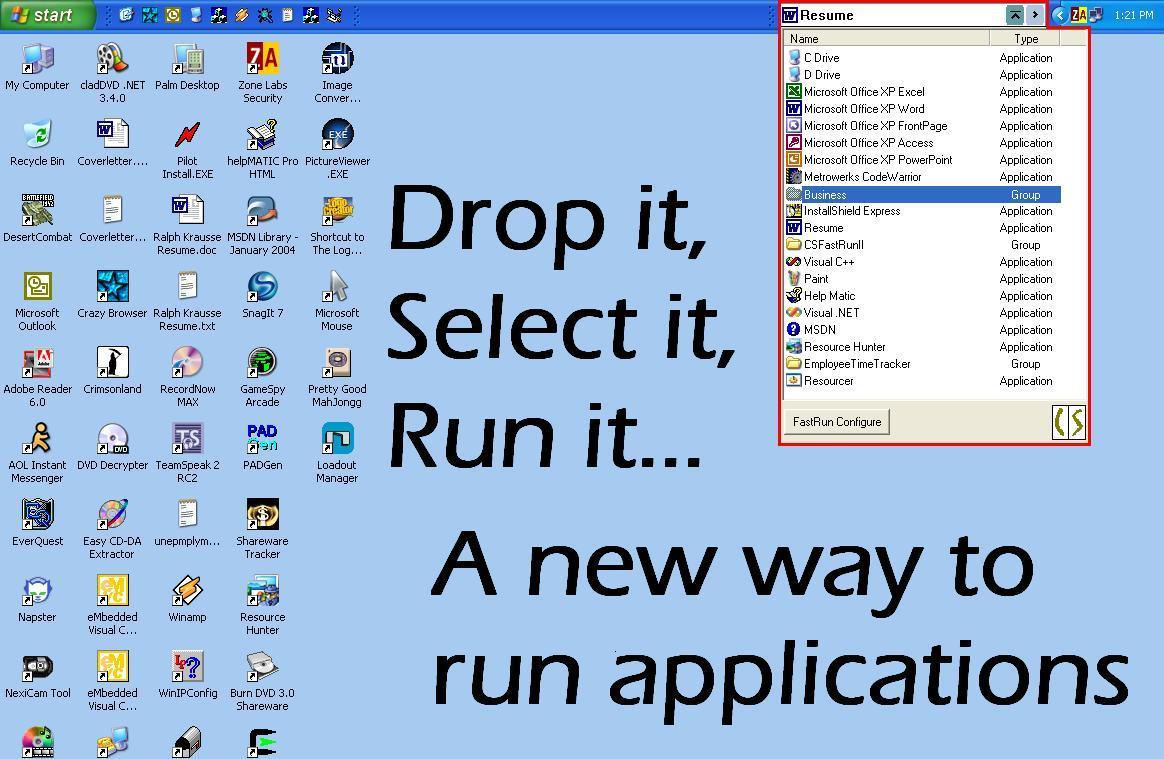Screen dimensions: 1164x759
Task: Sort list by Name column header
Action: [886, 39]
